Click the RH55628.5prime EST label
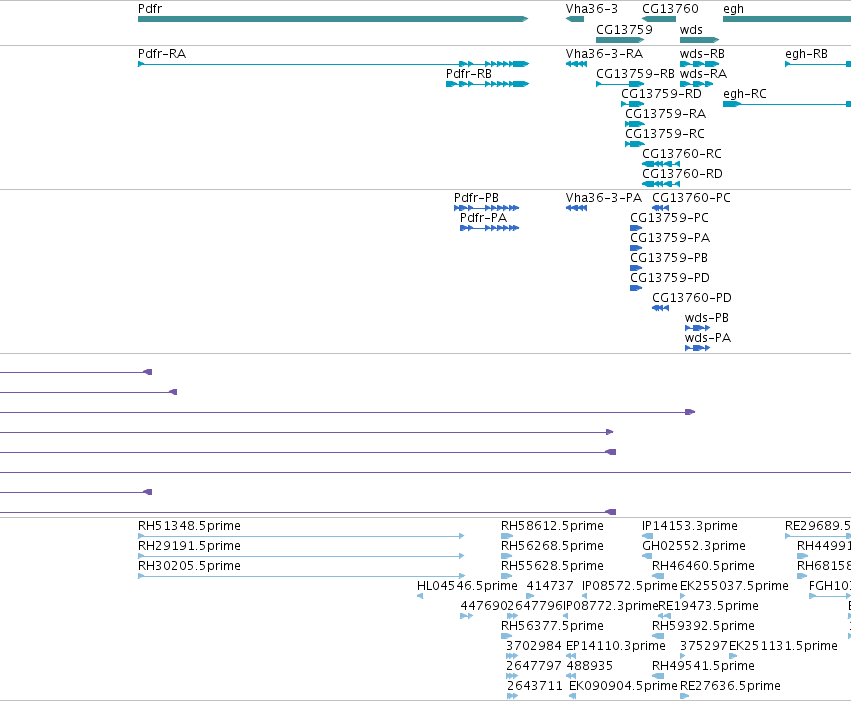The height and width of the screenshot is (701, 851). [x=552, y=566]
